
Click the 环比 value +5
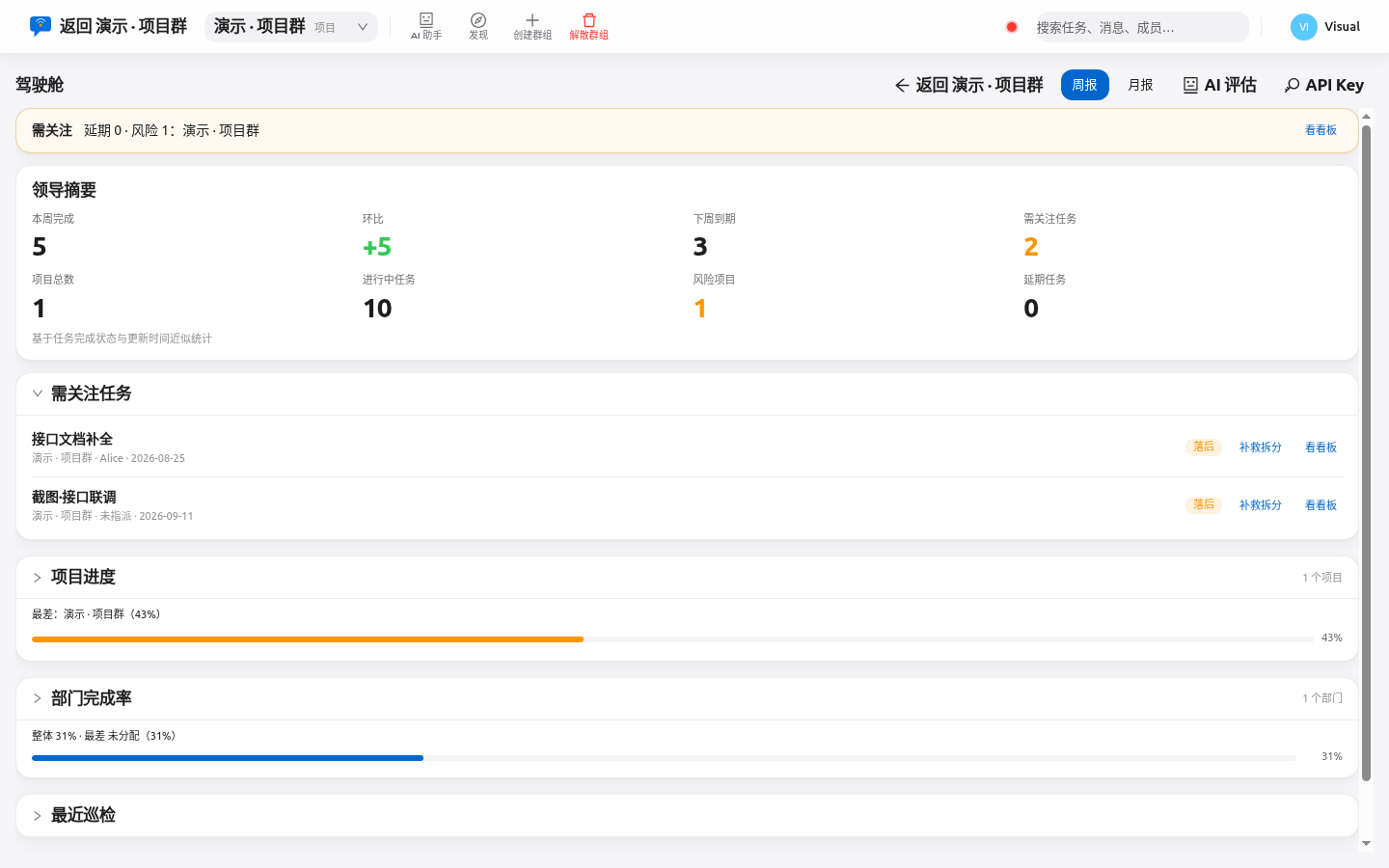click(377, 247)
